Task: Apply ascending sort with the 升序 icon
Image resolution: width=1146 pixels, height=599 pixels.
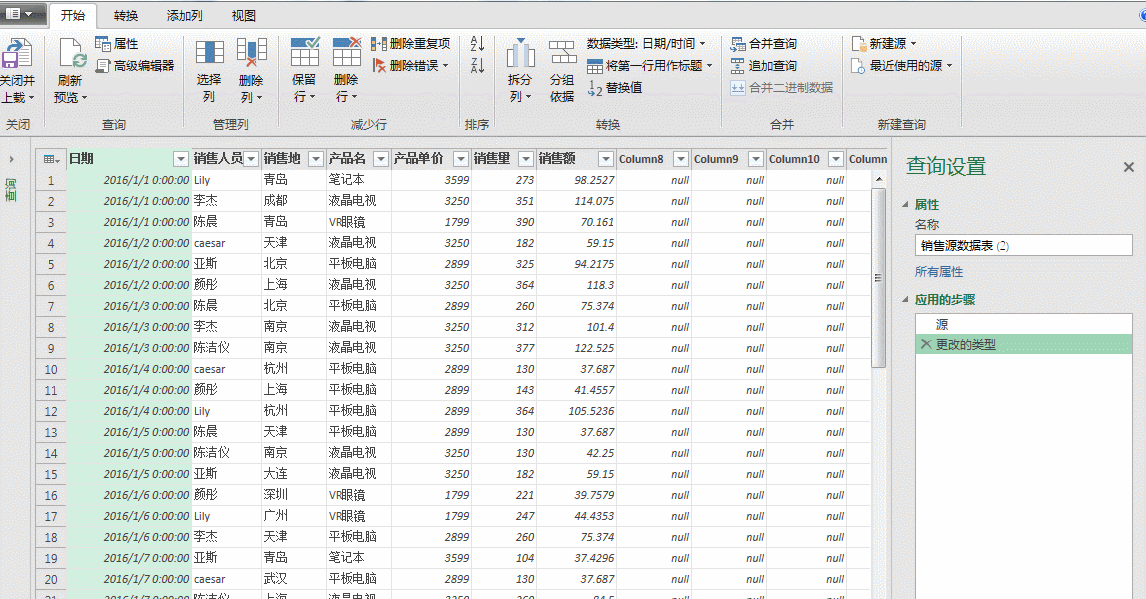Action: (477, 44)
